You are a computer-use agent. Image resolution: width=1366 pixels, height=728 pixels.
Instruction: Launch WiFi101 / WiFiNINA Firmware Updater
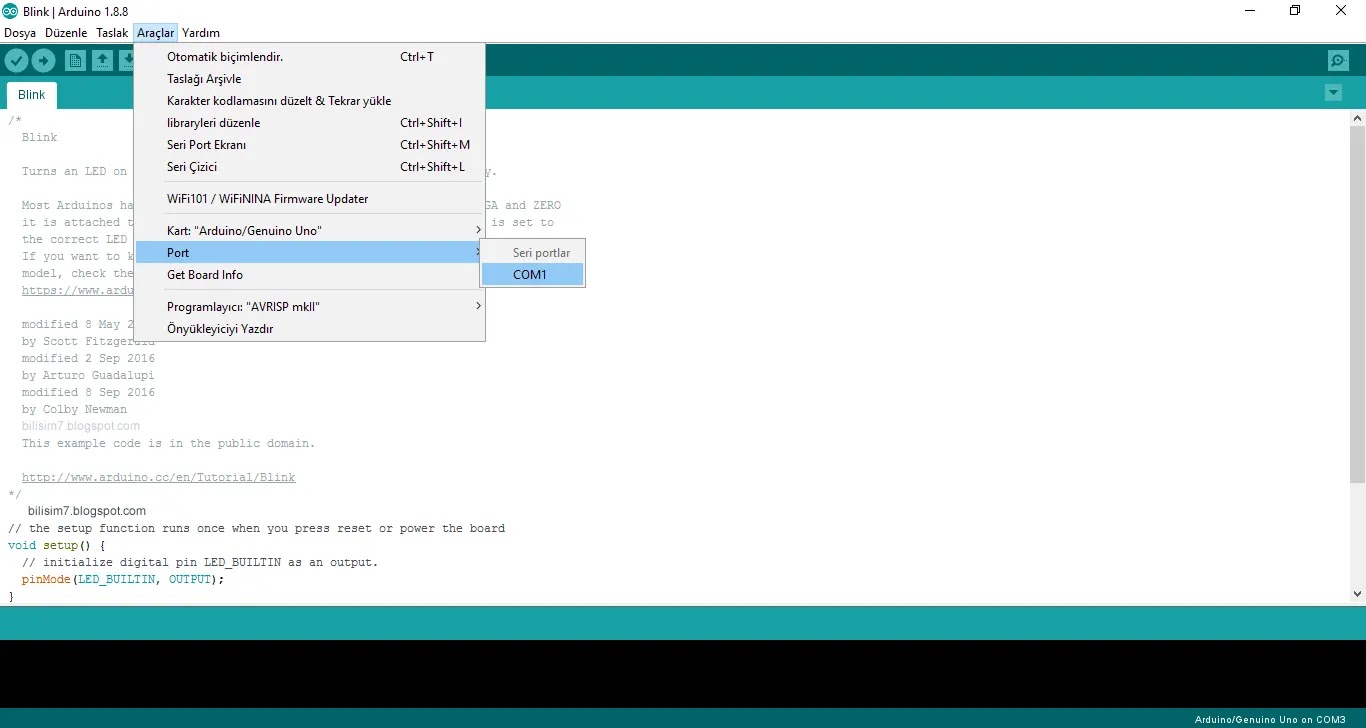point(310,199)
